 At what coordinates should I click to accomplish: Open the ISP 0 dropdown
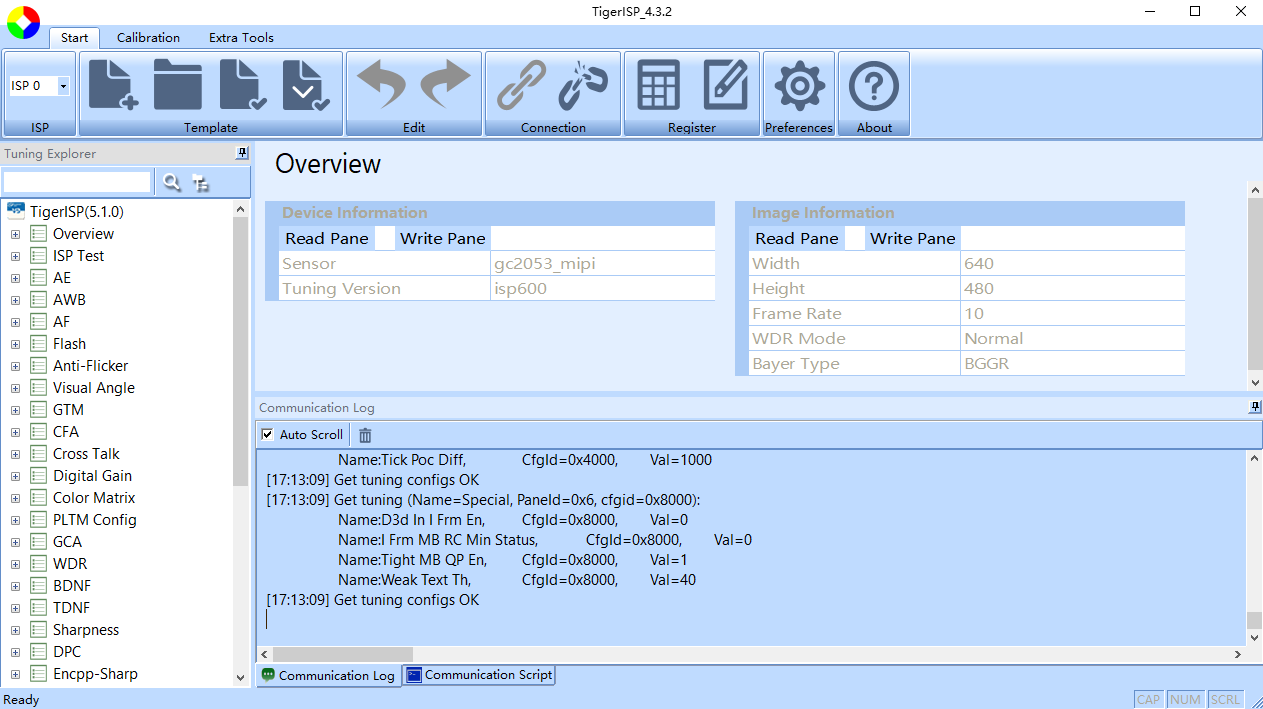click(63, 86)
